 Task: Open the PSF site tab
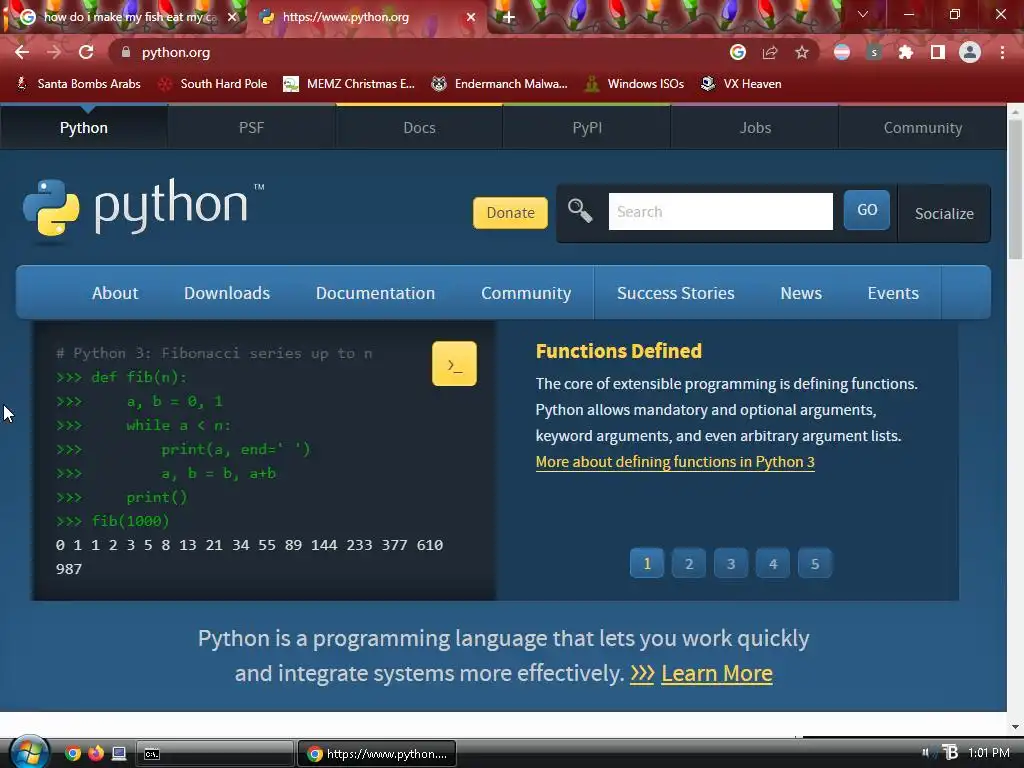[x=251, y=127]
